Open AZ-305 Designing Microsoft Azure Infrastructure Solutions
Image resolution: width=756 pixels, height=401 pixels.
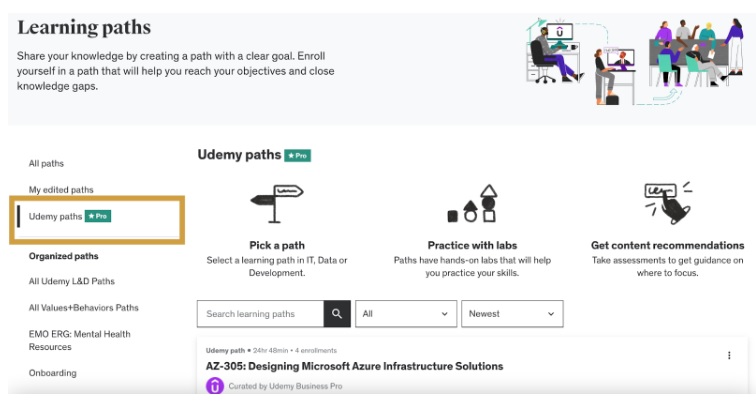click(x=354, y=366)
